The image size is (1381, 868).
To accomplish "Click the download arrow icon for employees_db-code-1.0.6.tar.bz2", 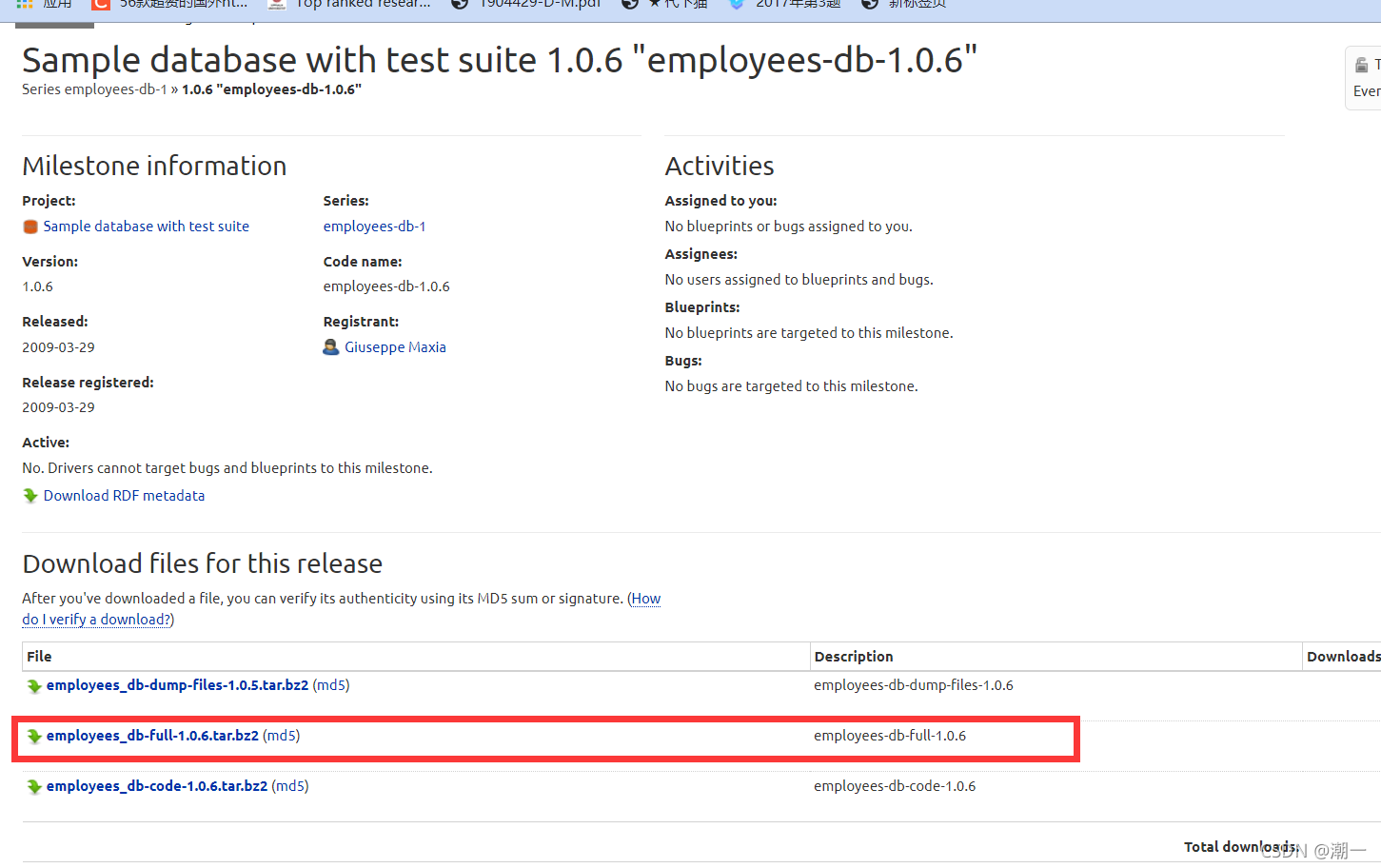I will click(34, 787).
